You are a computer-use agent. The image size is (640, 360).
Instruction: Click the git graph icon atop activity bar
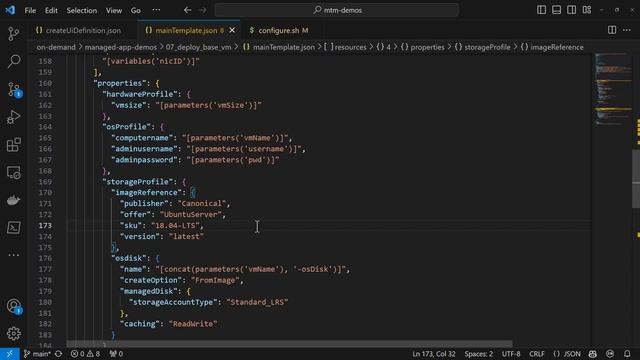pos(14,33)
